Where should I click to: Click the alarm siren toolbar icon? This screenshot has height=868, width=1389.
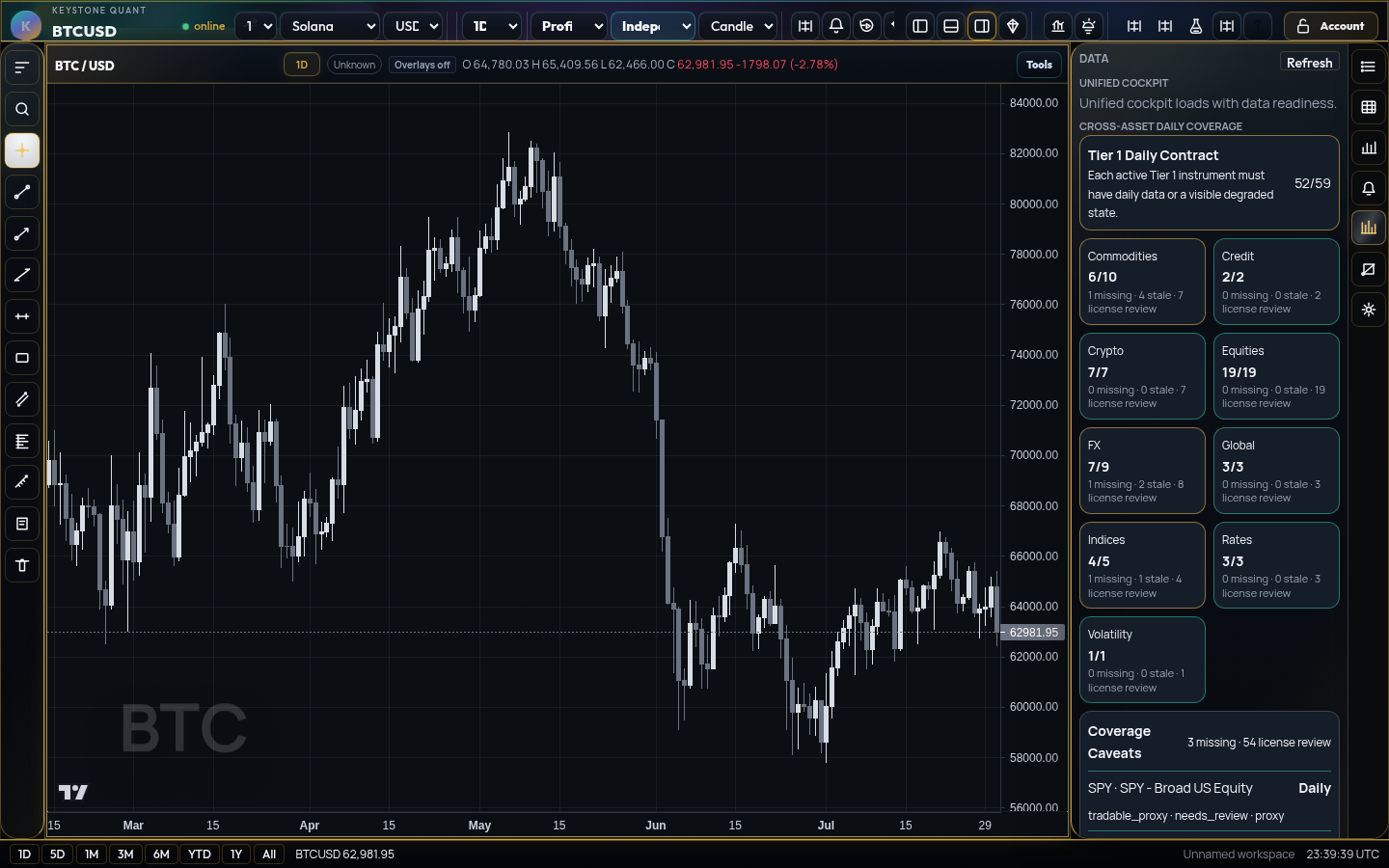tap(1089, 26)
